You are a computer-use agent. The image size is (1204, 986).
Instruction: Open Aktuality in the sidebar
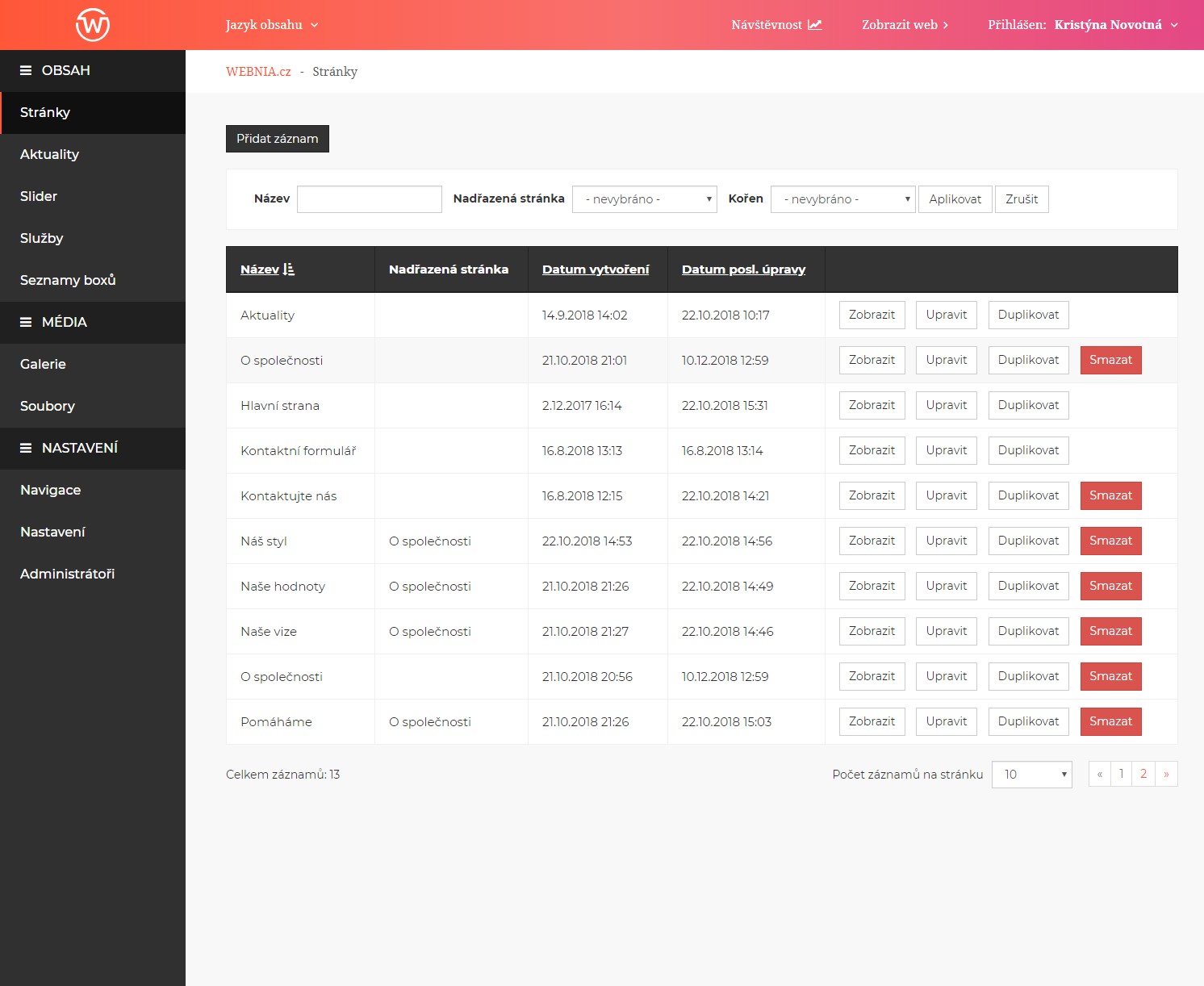click(x=49, y=155)
